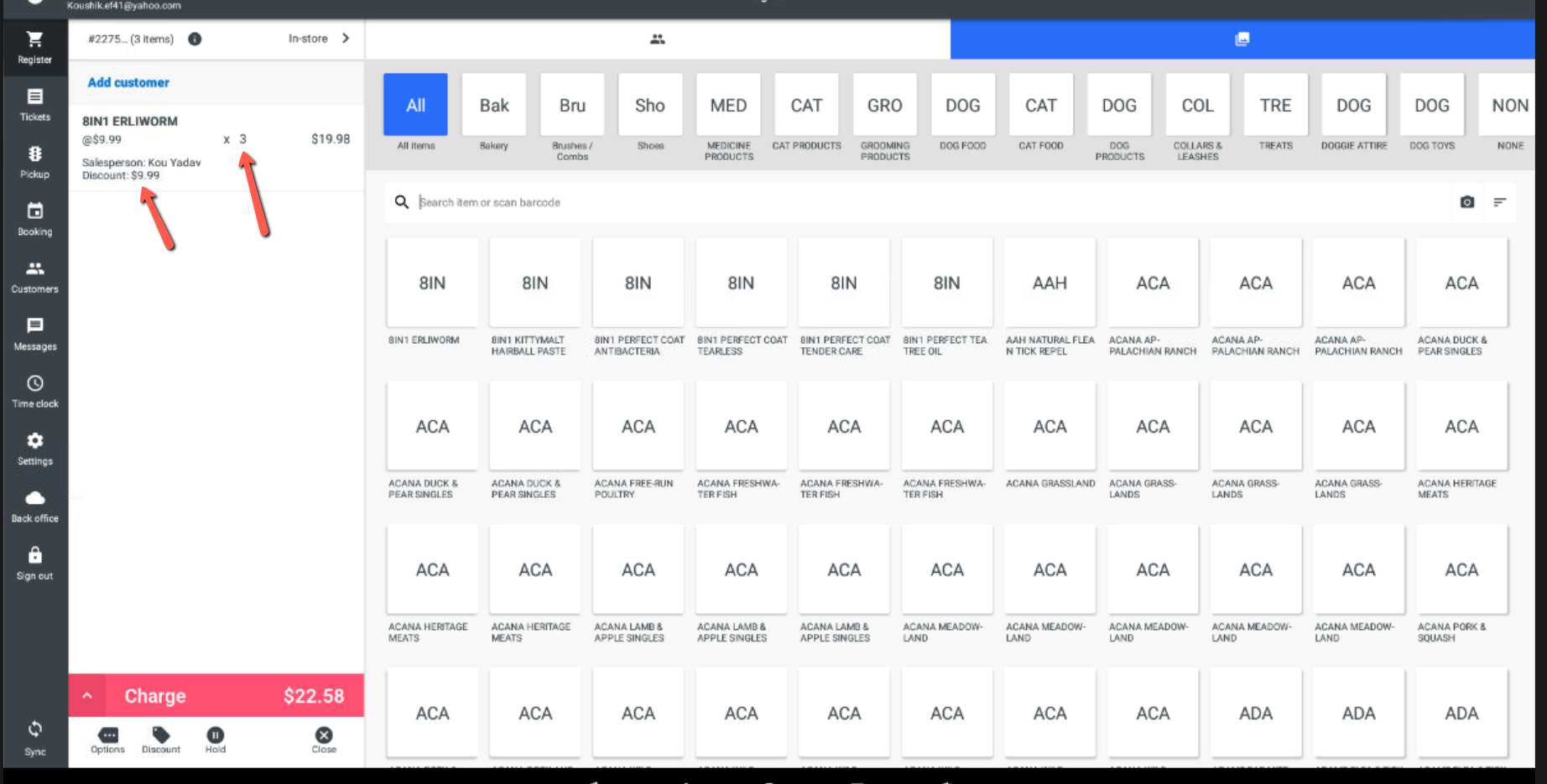Screen dimensions: 1547x784
Task: Switch to the blue item library tab
Action: tap(1242, 39)
